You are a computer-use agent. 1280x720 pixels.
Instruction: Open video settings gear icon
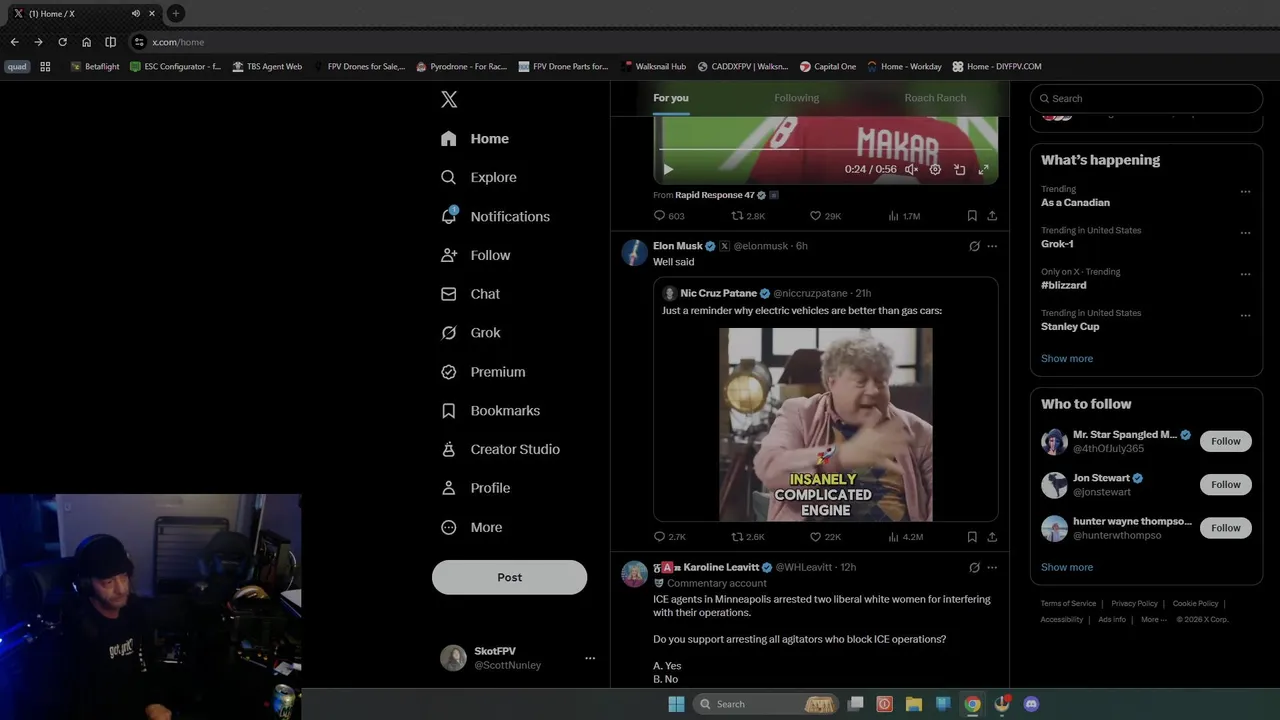click(935, 170)
